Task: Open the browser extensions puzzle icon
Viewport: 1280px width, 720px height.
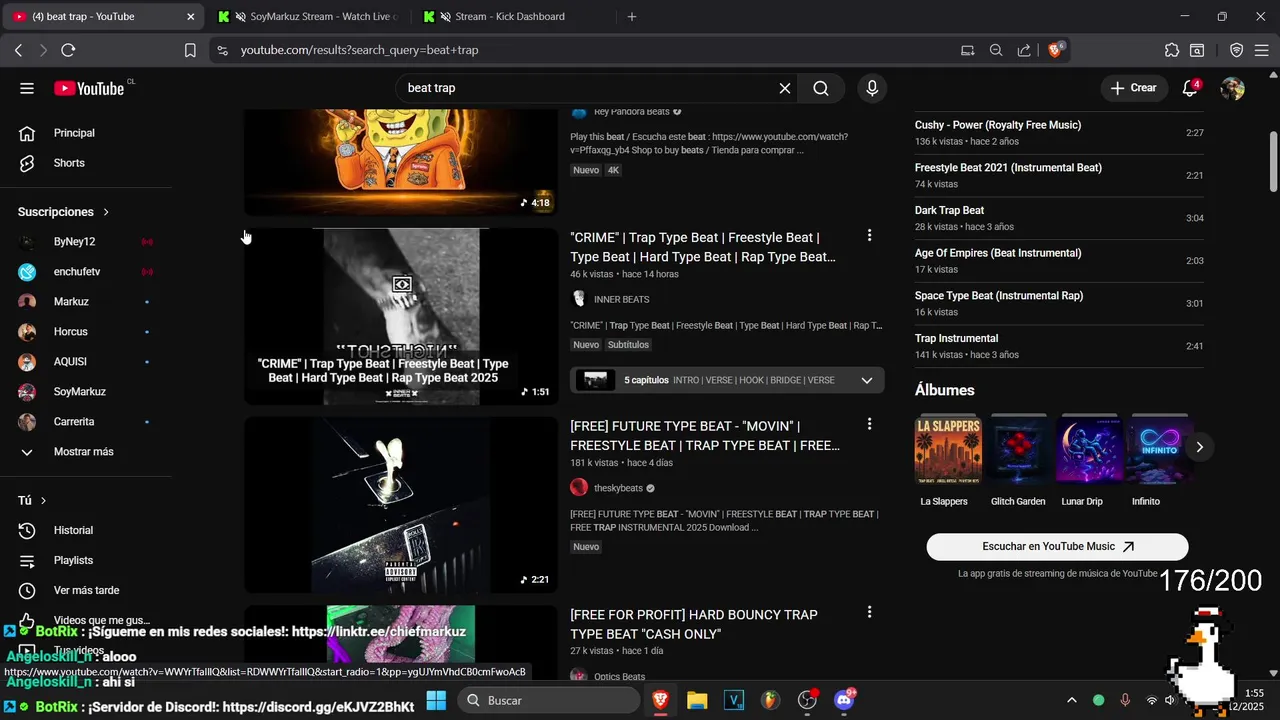Action: pos(1172,50)
